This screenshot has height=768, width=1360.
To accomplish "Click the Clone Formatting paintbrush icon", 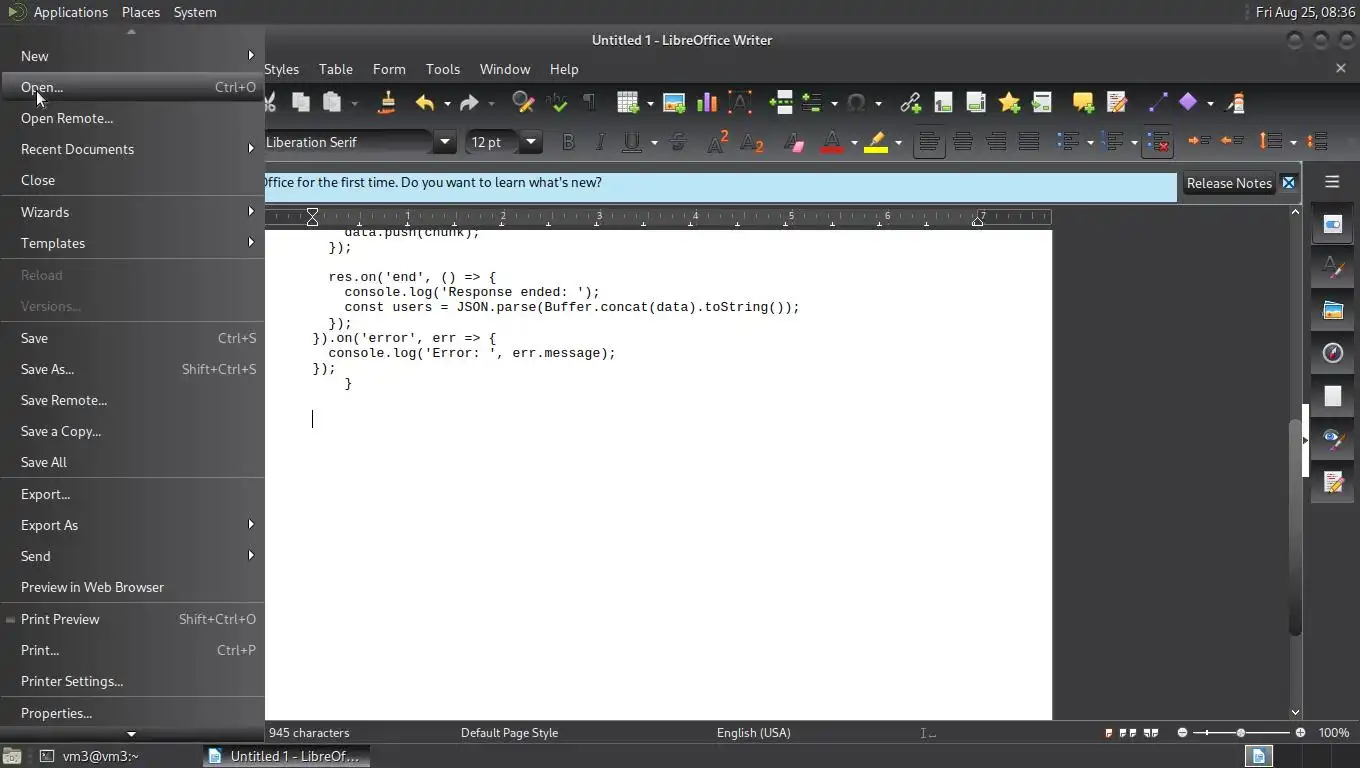I will tap(387, 102).
